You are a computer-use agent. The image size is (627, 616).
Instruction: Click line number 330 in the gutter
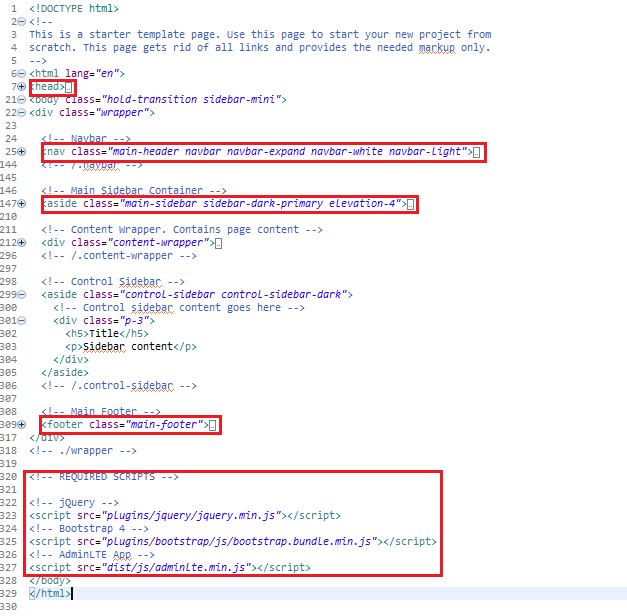[8, 606]
